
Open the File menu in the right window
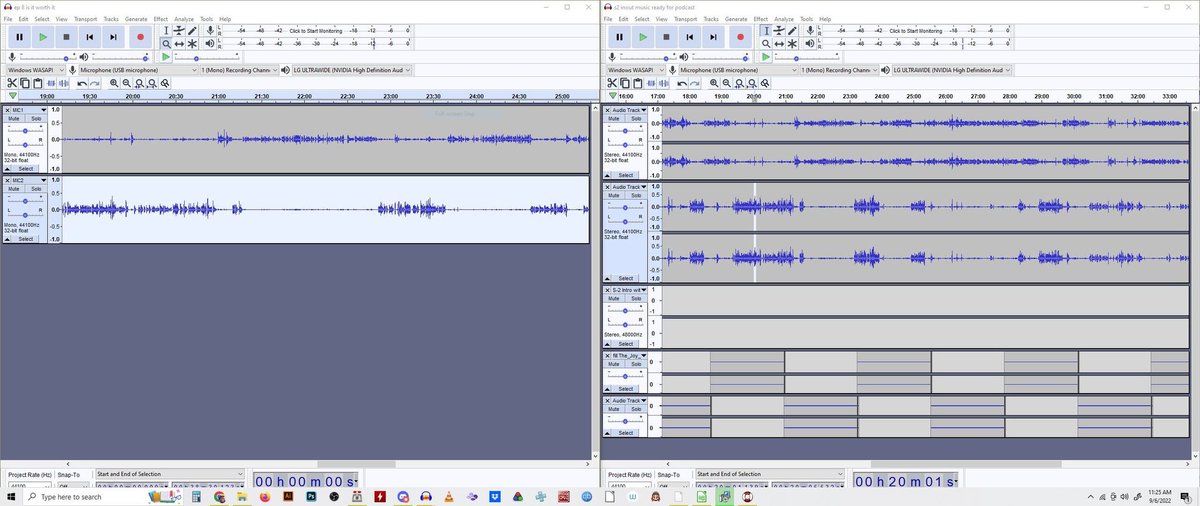610,18
